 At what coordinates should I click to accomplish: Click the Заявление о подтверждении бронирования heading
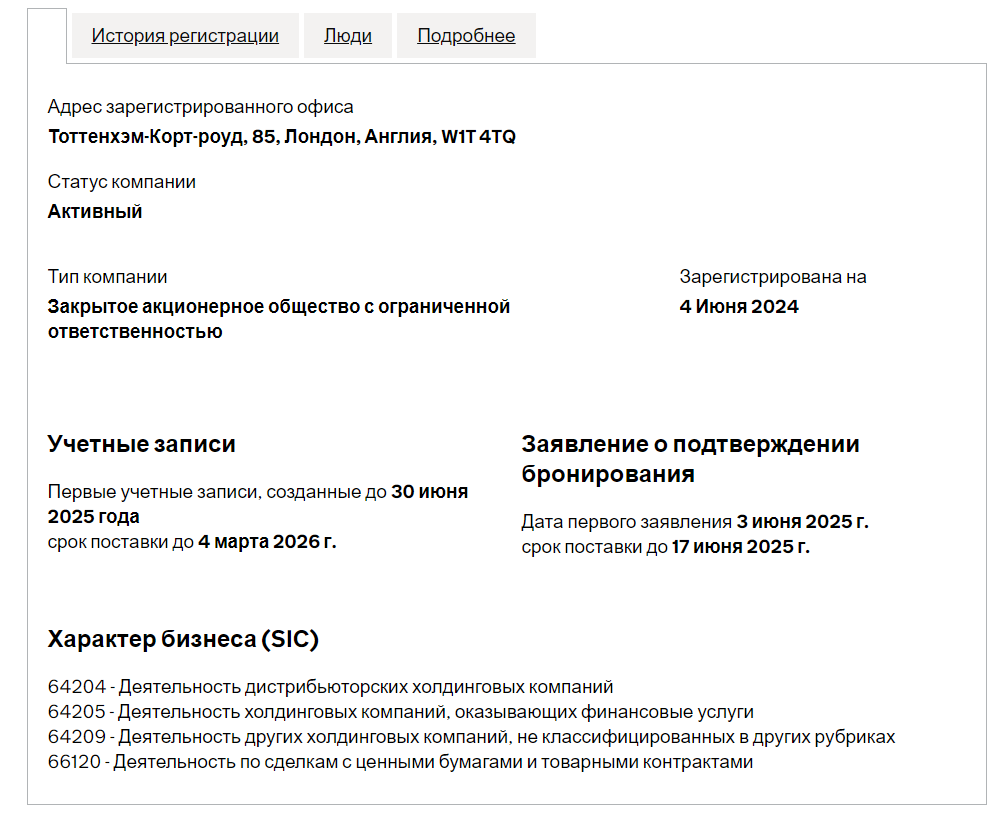click(690, 459)
